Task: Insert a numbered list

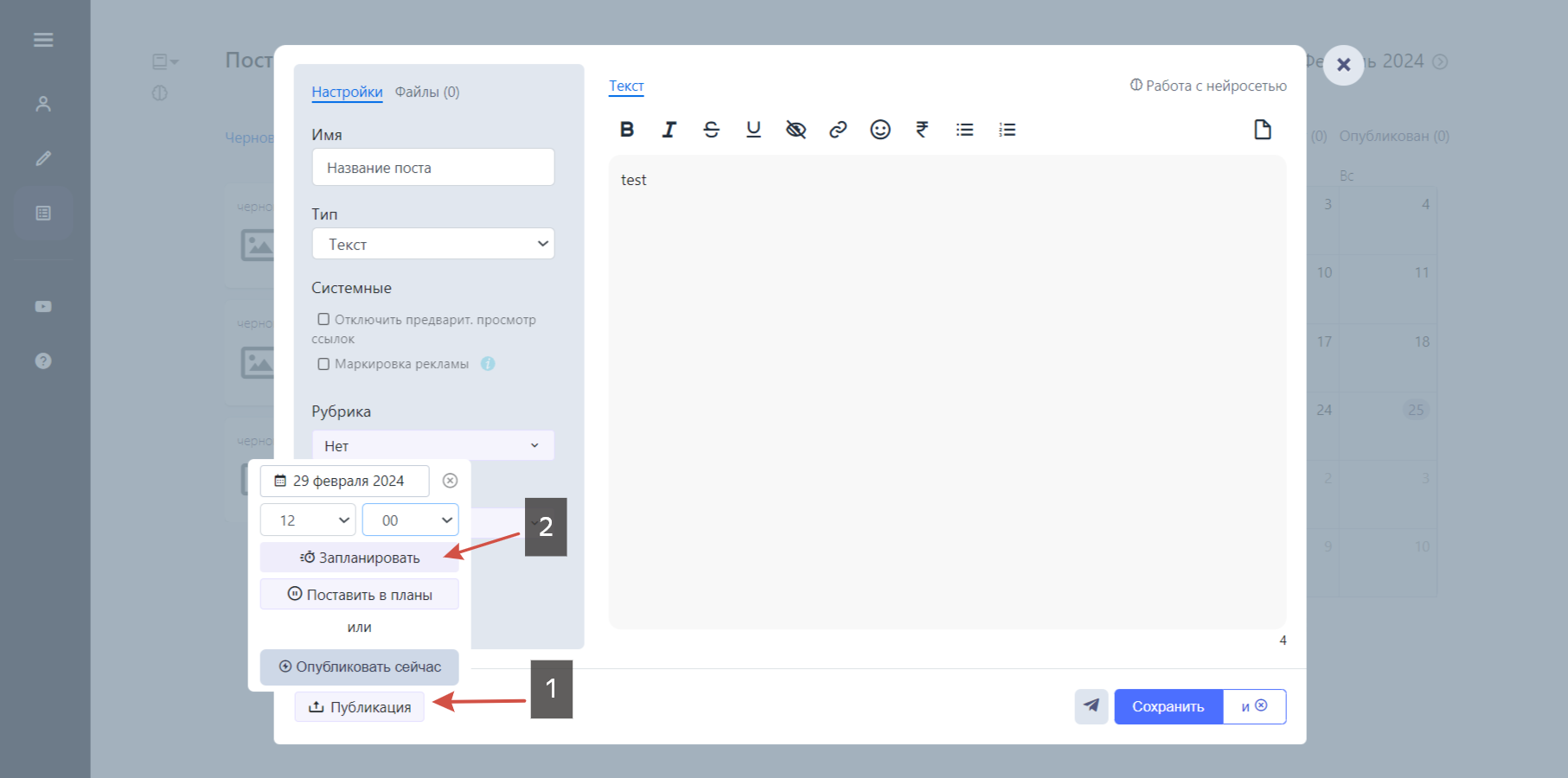Action: pos(1007,130)
